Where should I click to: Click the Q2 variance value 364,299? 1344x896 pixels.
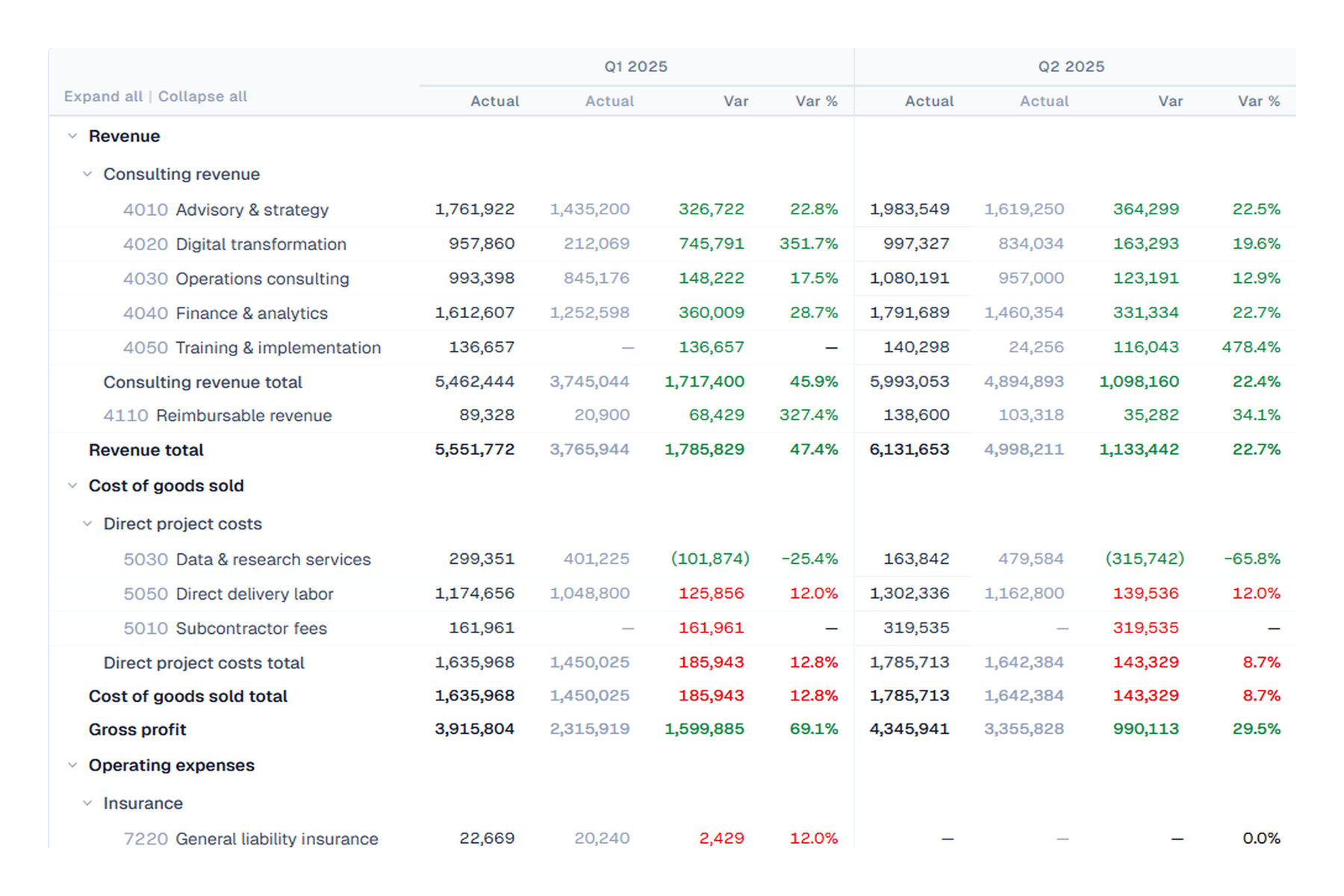click(1145, 209)
